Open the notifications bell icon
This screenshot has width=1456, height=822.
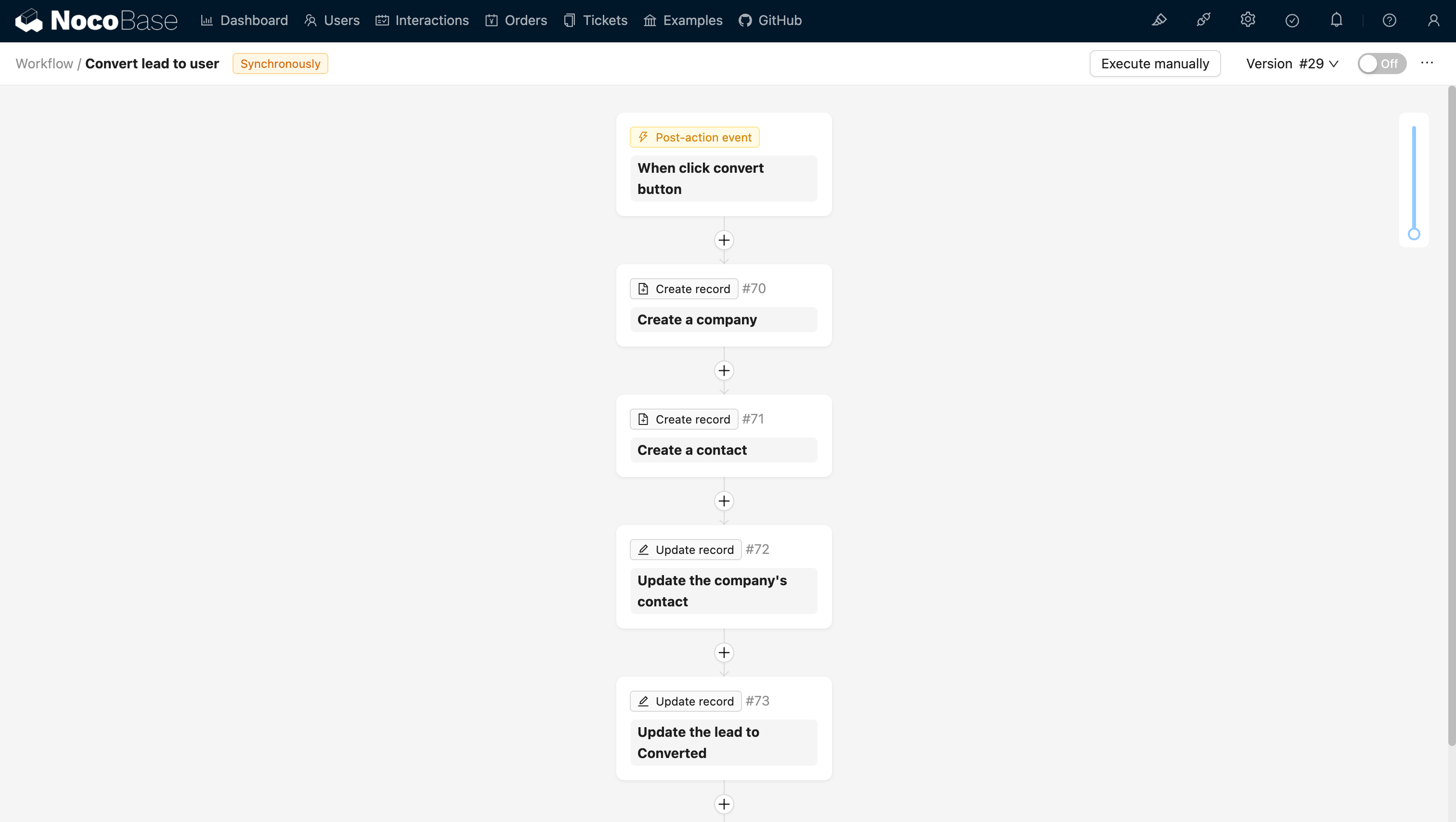(1336, 20)
